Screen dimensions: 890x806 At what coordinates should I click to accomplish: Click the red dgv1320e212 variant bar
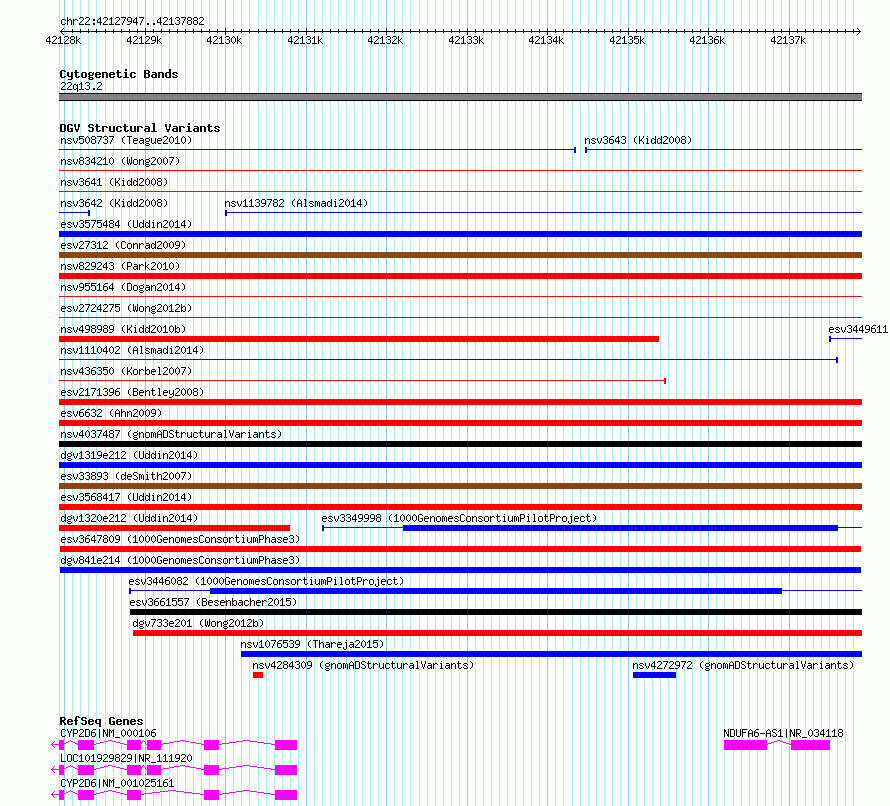(175, 528)
